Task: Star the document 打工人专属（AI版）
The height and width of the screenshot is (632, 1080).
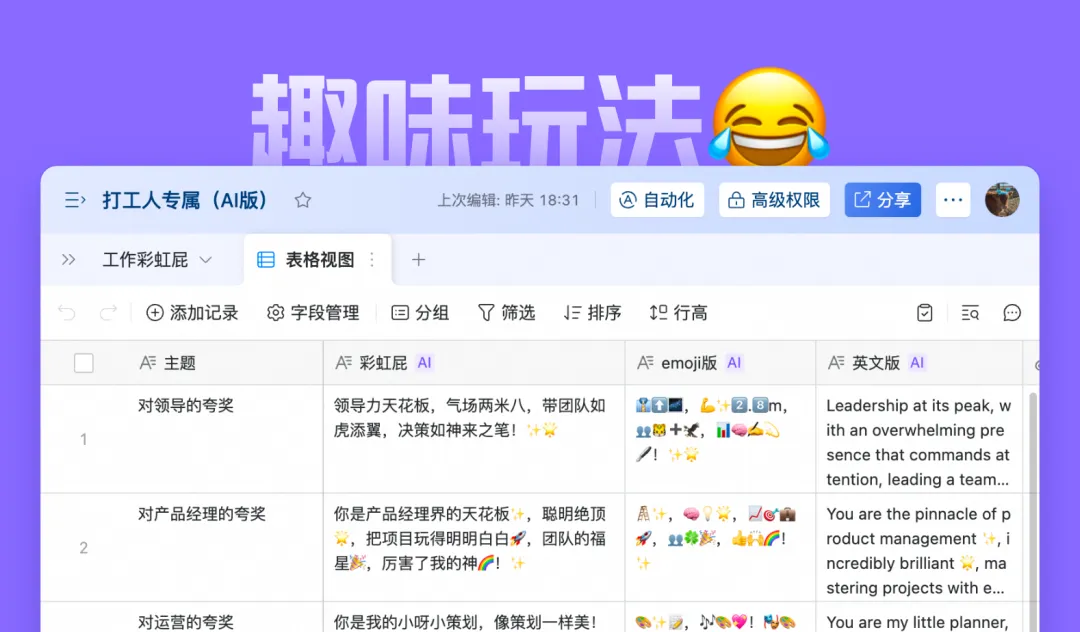Action: [302, 200]
